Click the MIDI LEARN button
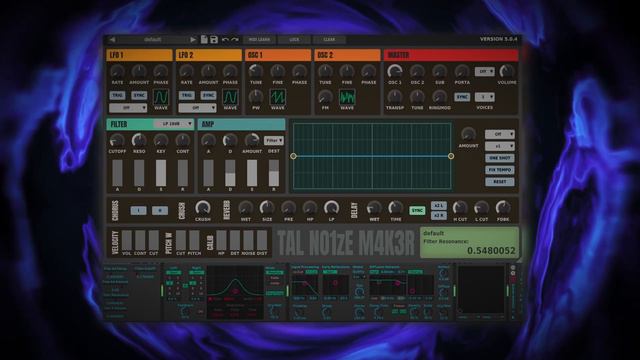Viewport: 640px width, 360px height. coord(259,40)
